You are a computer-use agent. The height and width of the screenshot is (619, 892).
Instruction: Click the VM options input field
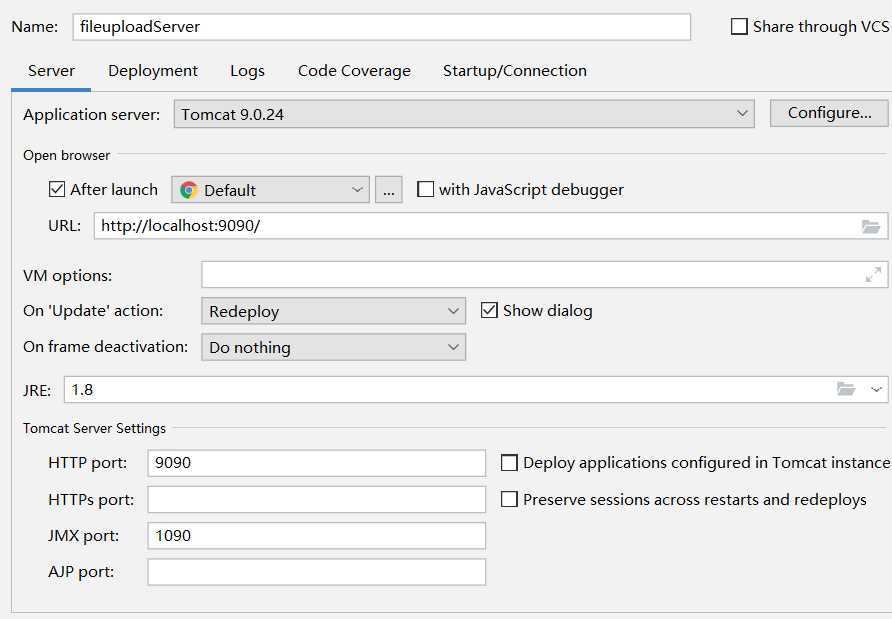[544, 275]
